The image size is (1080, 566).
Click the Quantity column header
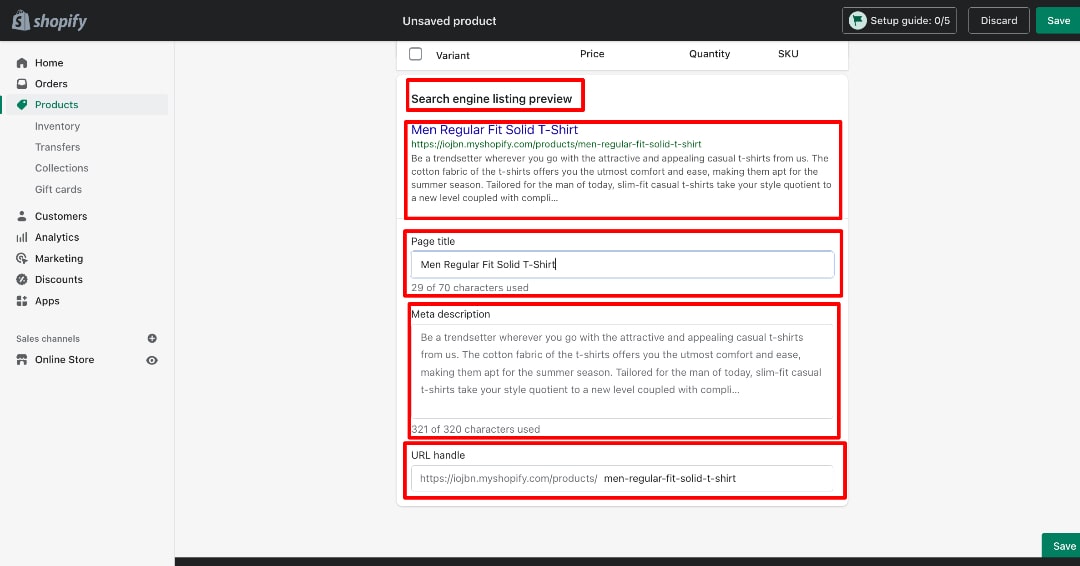click(709, 54)
